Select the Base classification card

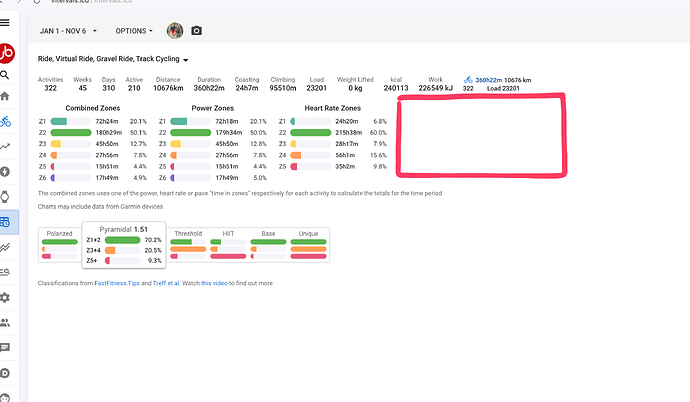[268, 245]
